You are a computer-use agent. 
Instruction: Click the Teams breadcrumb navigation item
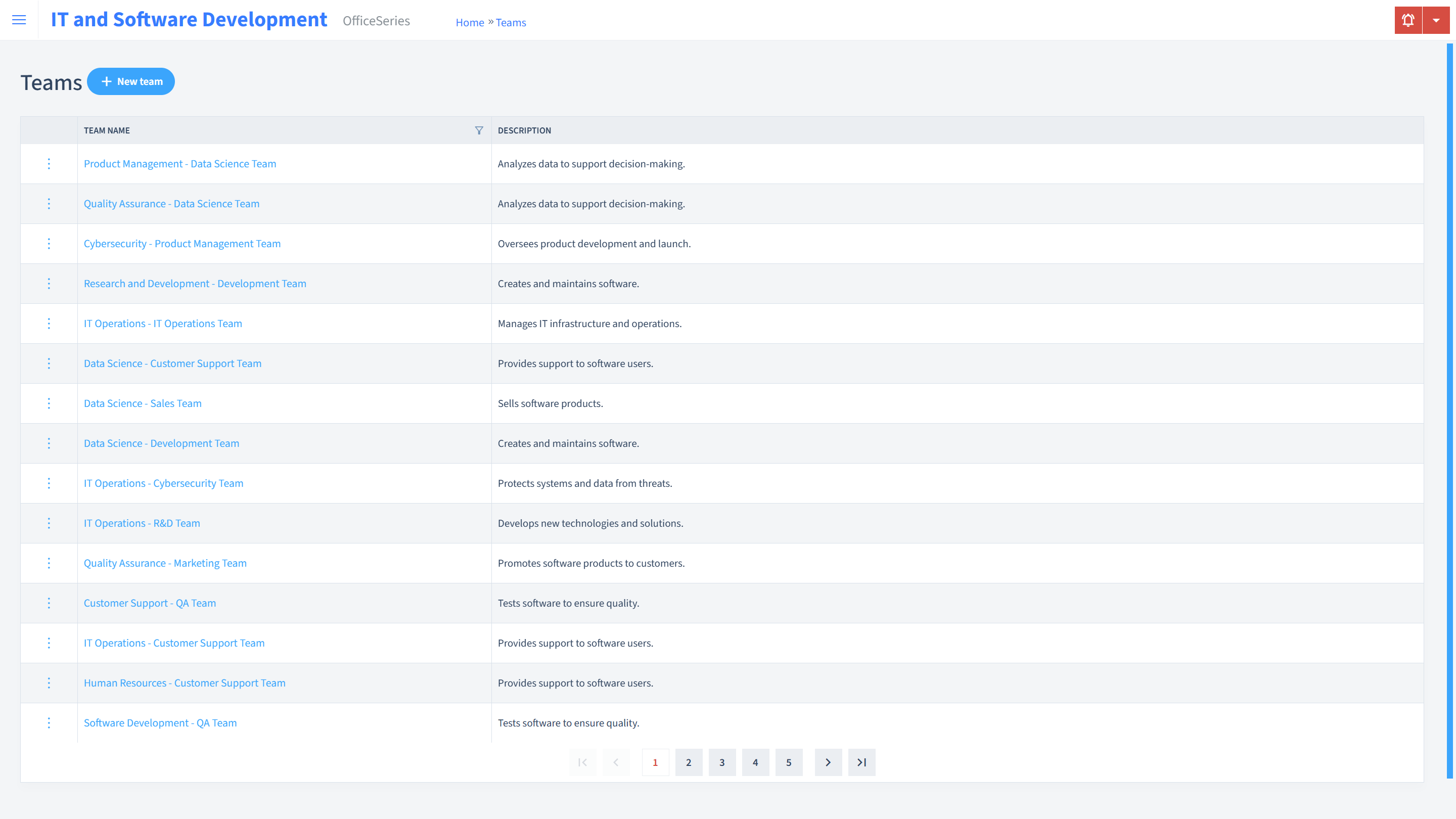511,22
